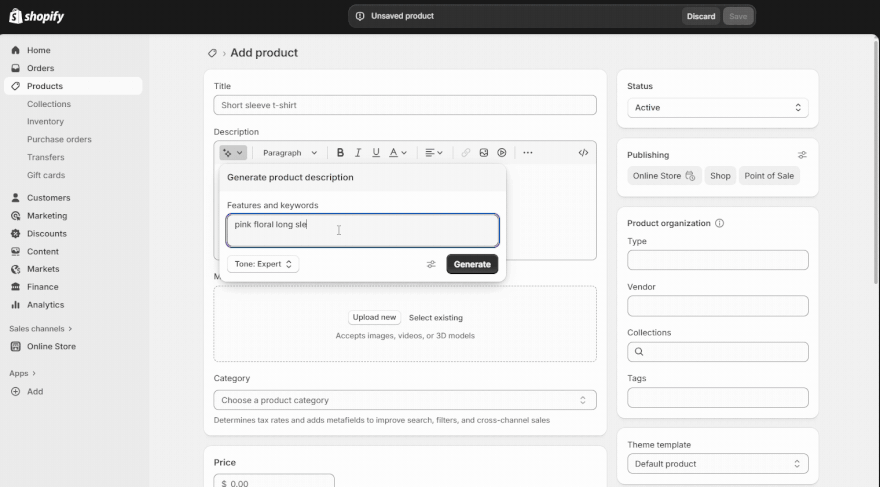Click the Shop publishing chip
The image size is (880, 487).
pyautogui.click(x=720, y=176)
